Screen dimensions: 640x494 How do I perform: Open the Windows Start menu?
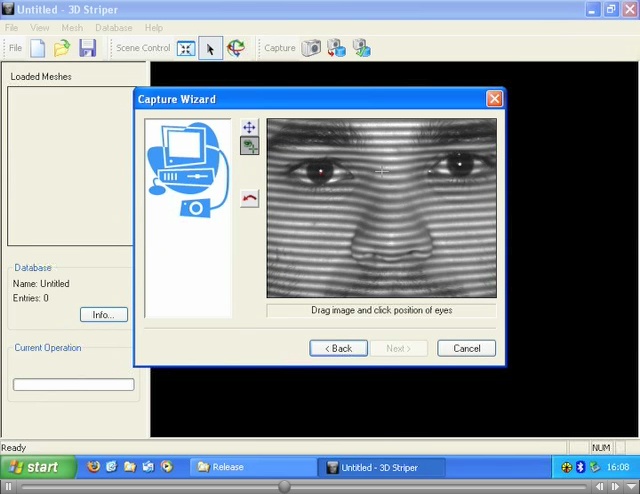pyautogui.click(x=38, y=467)
